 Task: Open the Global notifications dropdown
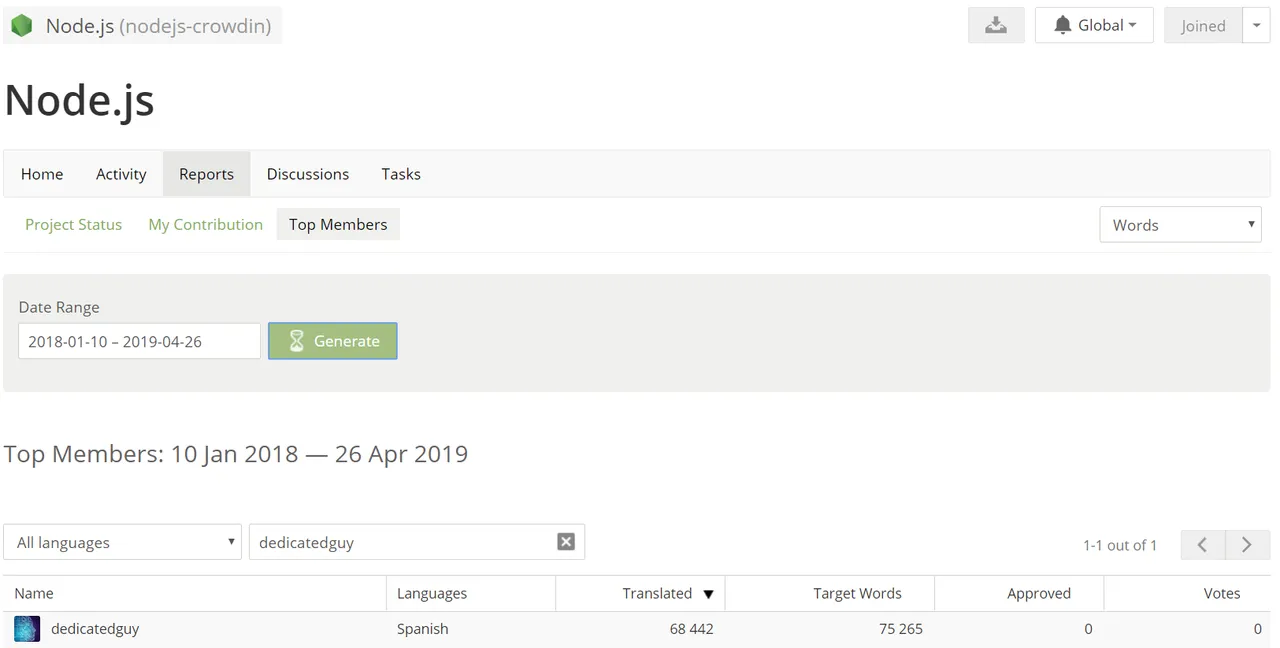pyautogui.click(x=1094, y=26)
